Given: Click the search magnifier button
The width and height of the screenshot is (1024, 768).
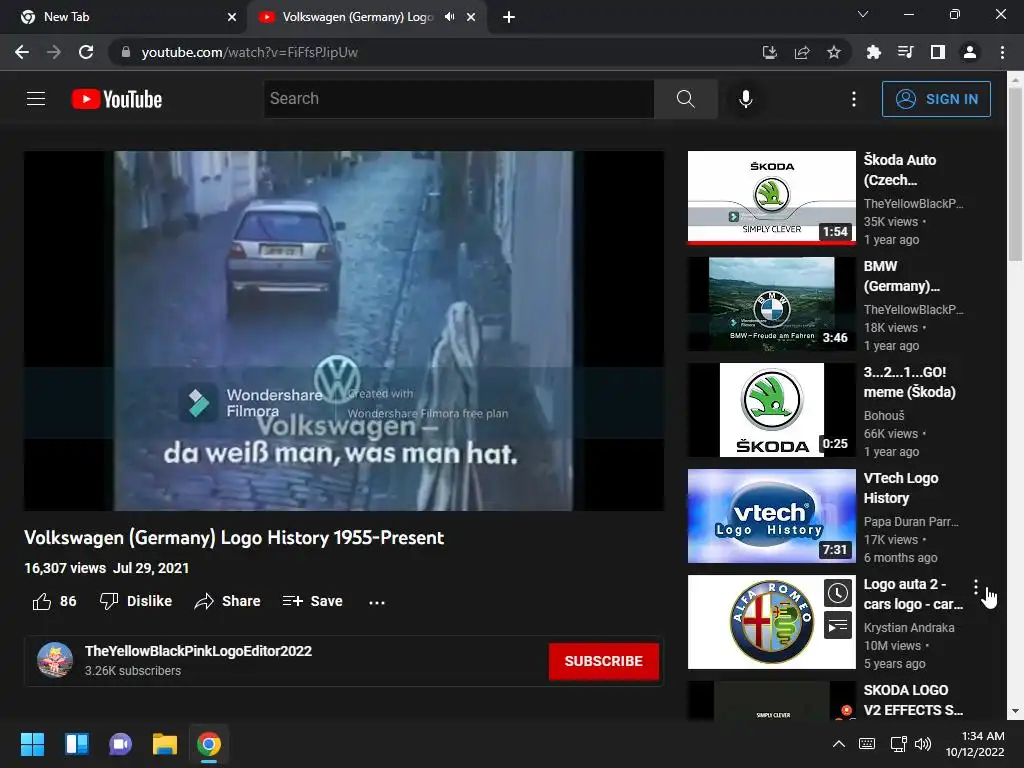Looking at the screenshot, I should pos(686,99).
